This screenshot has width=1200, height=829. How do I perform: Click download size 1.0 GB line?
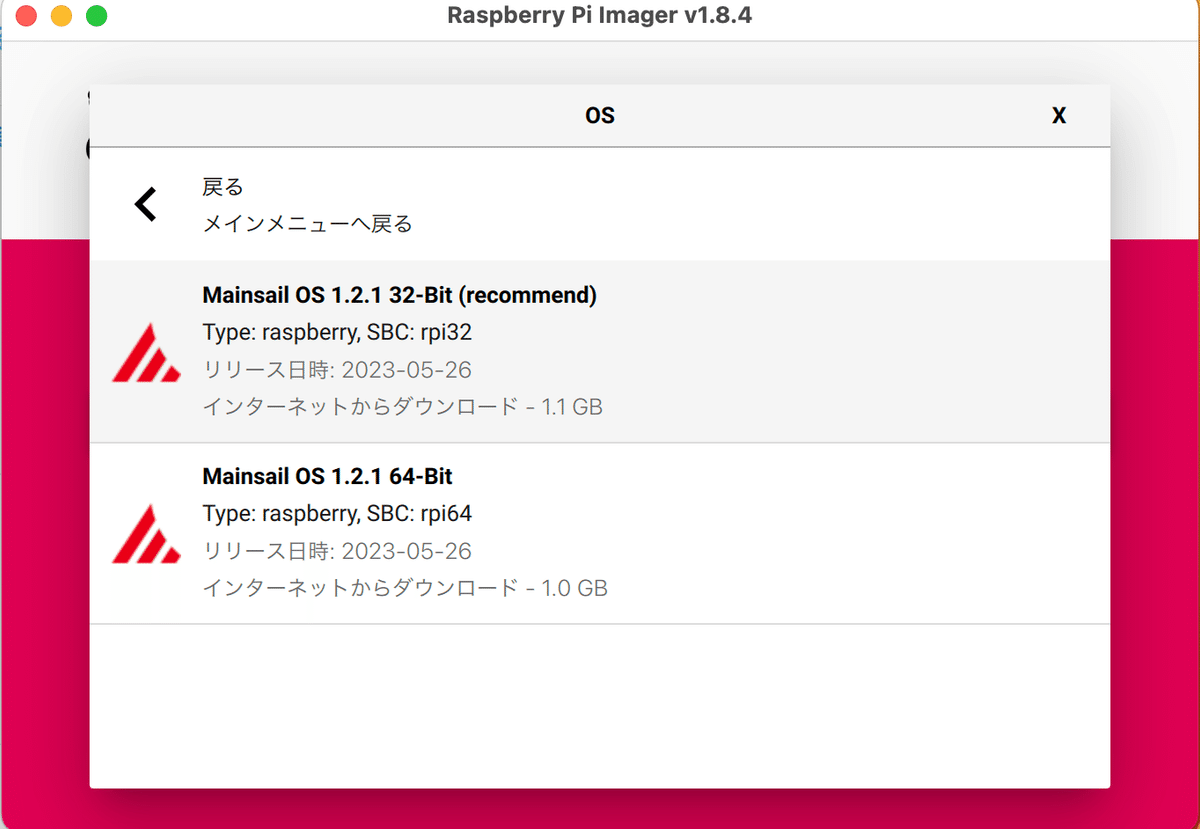(405, 588)
